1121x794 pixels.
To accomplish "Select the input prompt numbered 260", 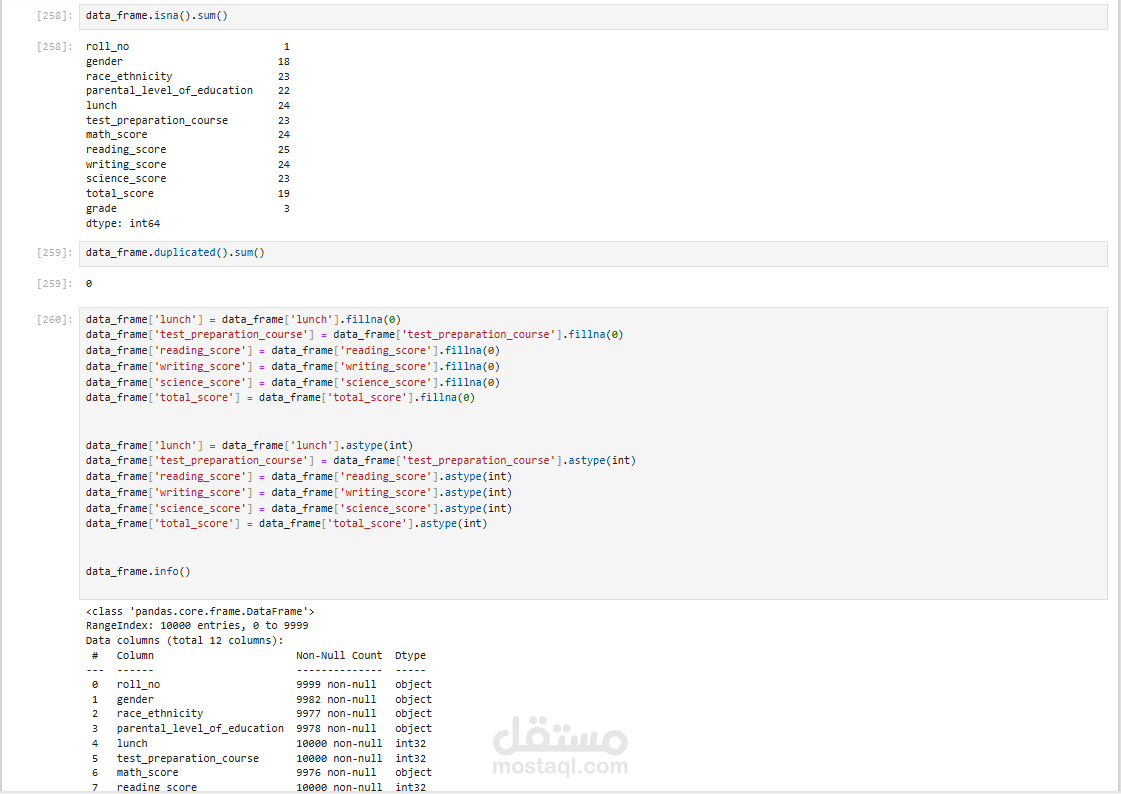I will click(54, 320).
